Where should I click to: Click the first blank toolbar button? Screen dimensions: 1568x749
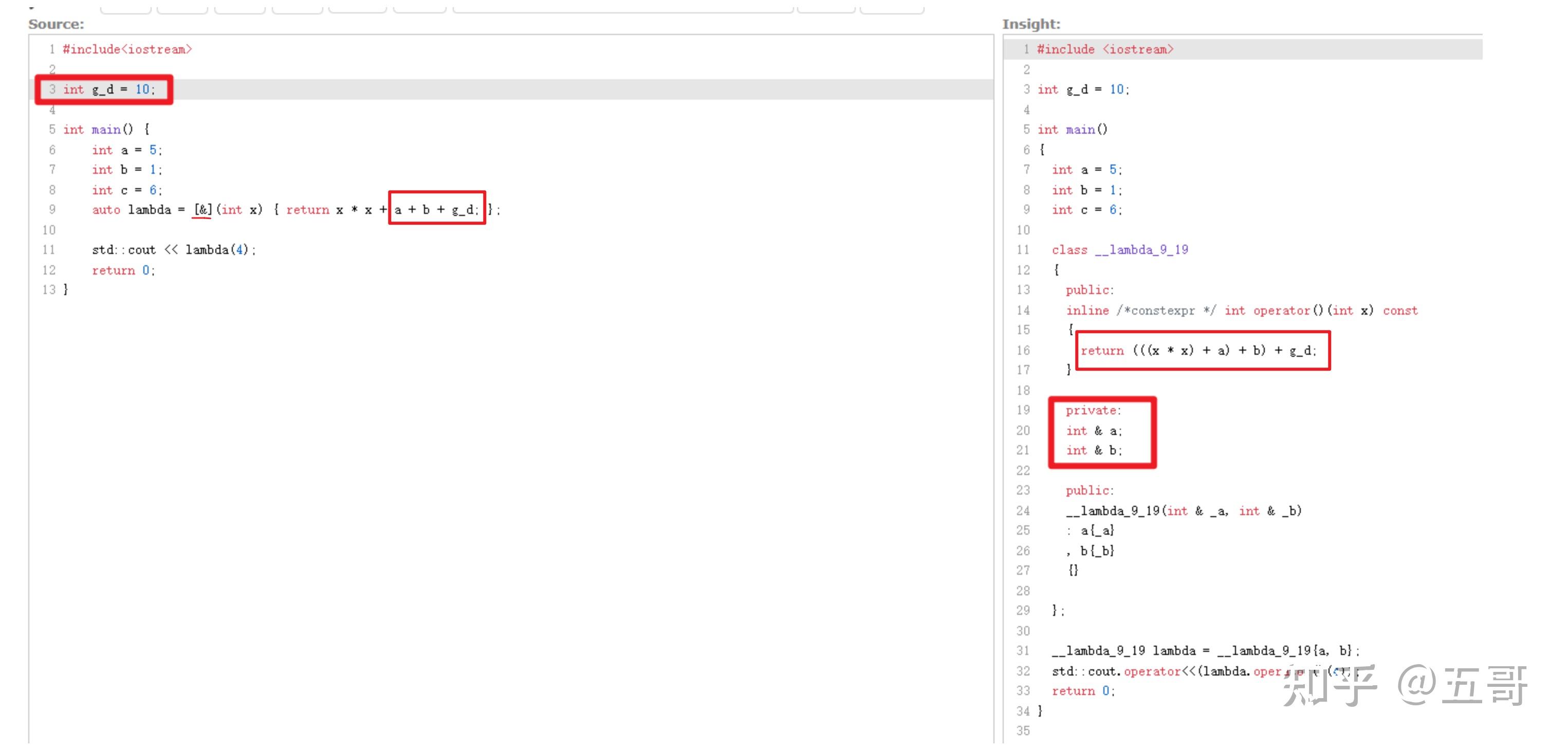[x=126, y=6]
